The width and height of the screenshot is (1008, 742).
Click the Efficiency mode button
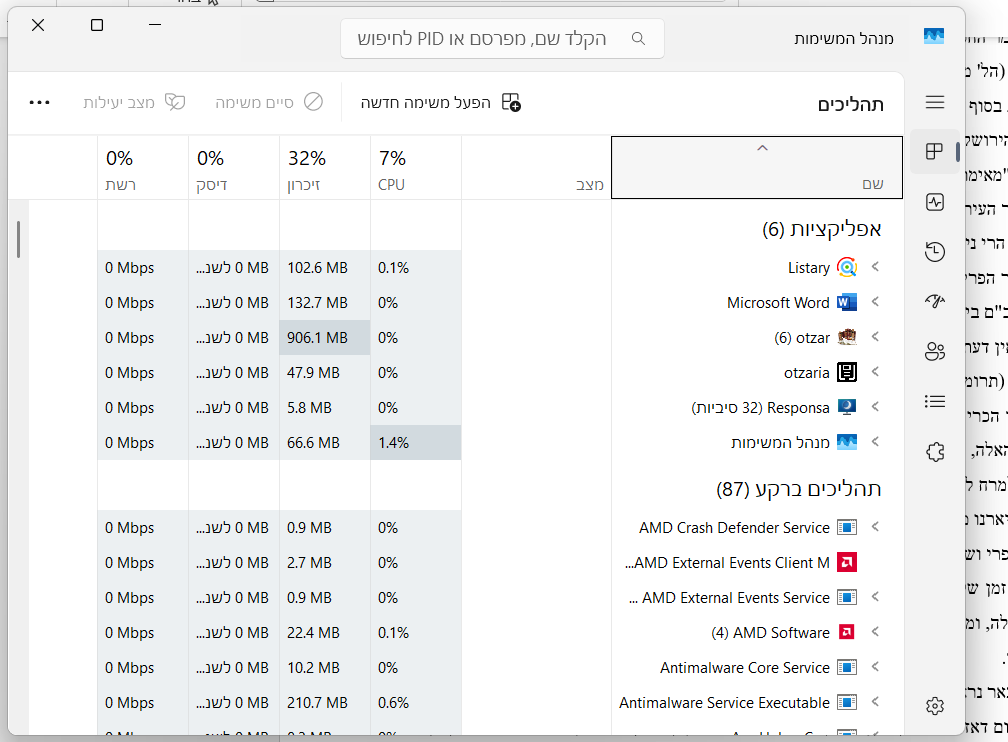pyautogui.click(x=134, y=102)
